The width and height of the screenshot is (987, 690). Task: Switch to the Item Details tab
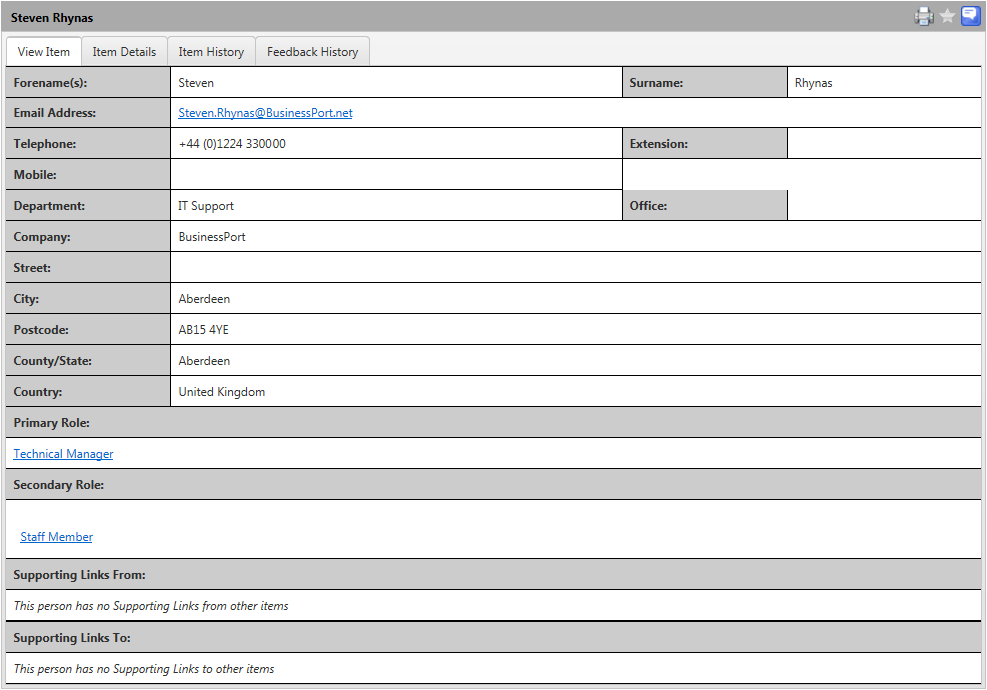pyautogui.click(x=124, y=52)
